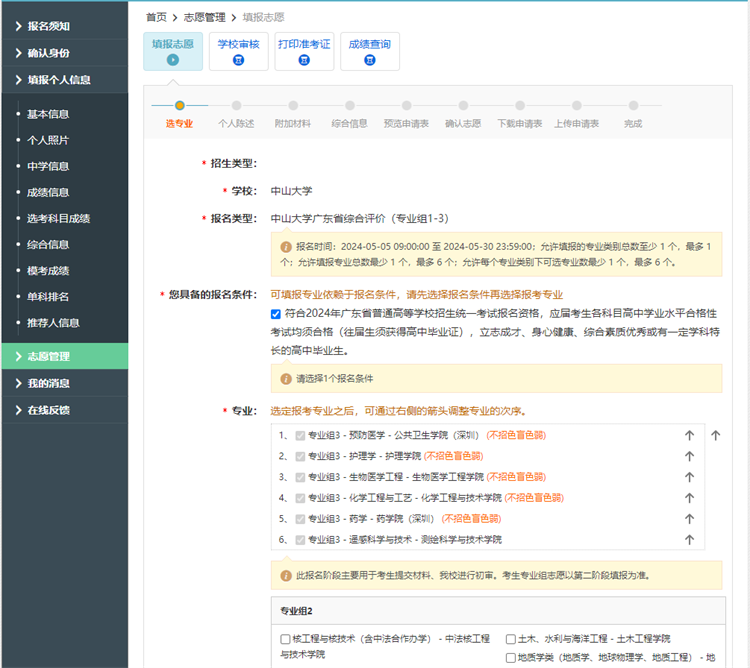Toggle checkbox for 药学 - 药学院 (深圳)
Image resolution: width=750 pixels, height=668 pixels.
300,519
